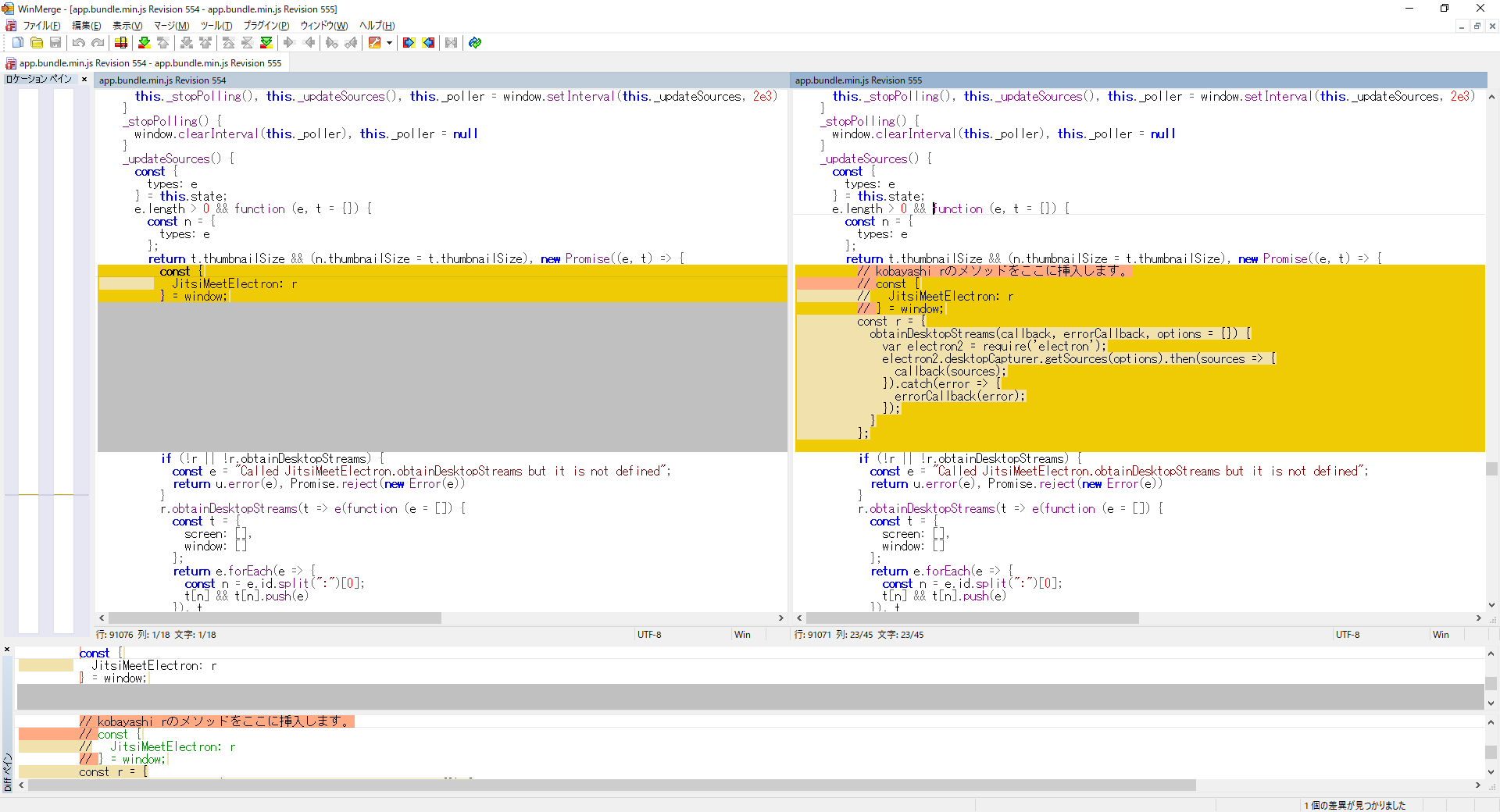Jump to the next difference
Screen dimensions: 1500x812
[x=144, y=43]
